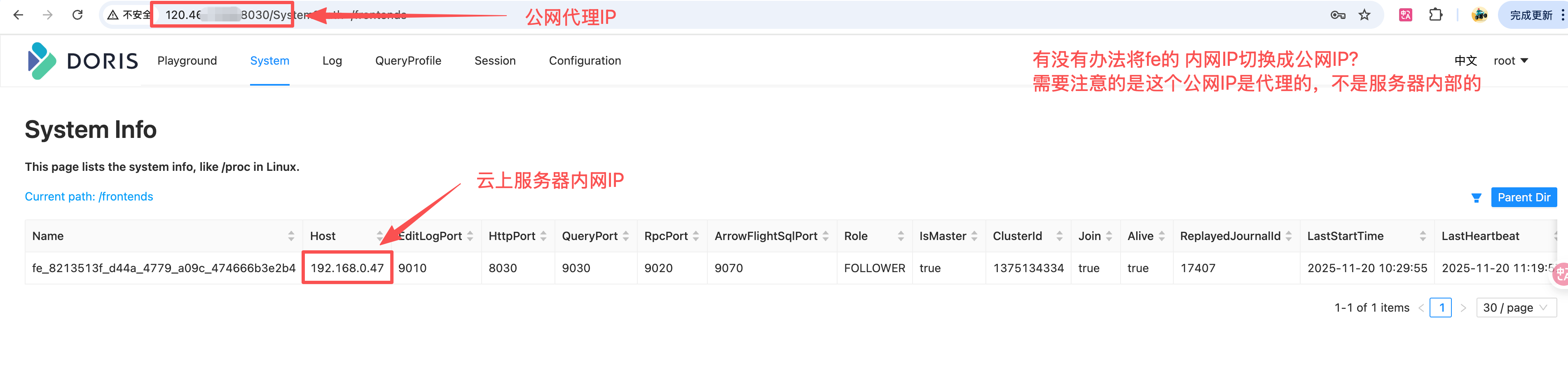Open the saved passwords key icon
This screenshot has width=1568, height=387.
click(x=1337, y=14)
